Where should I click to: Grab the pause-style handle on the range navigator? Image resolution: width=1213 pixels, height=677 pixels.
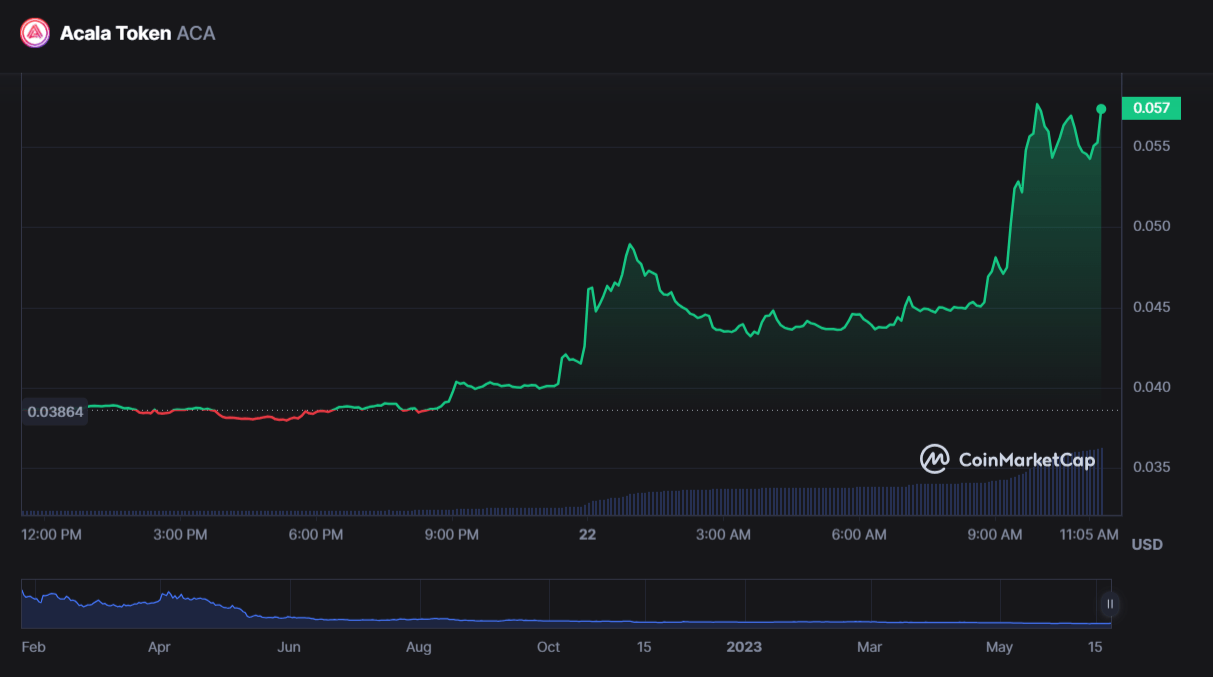(1109, 604)
